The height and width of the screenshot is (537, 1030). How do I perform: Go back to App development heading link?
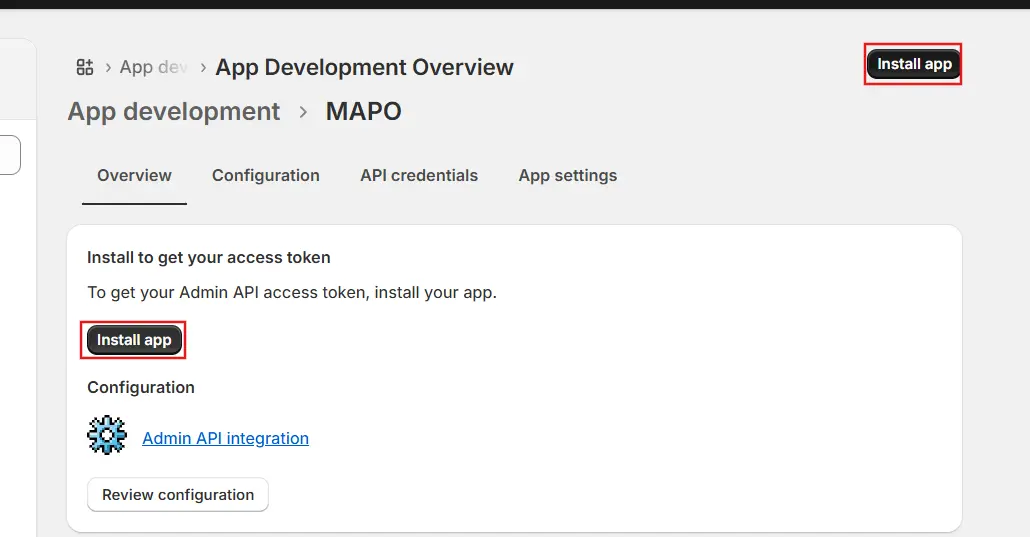(x=174, y=111)
